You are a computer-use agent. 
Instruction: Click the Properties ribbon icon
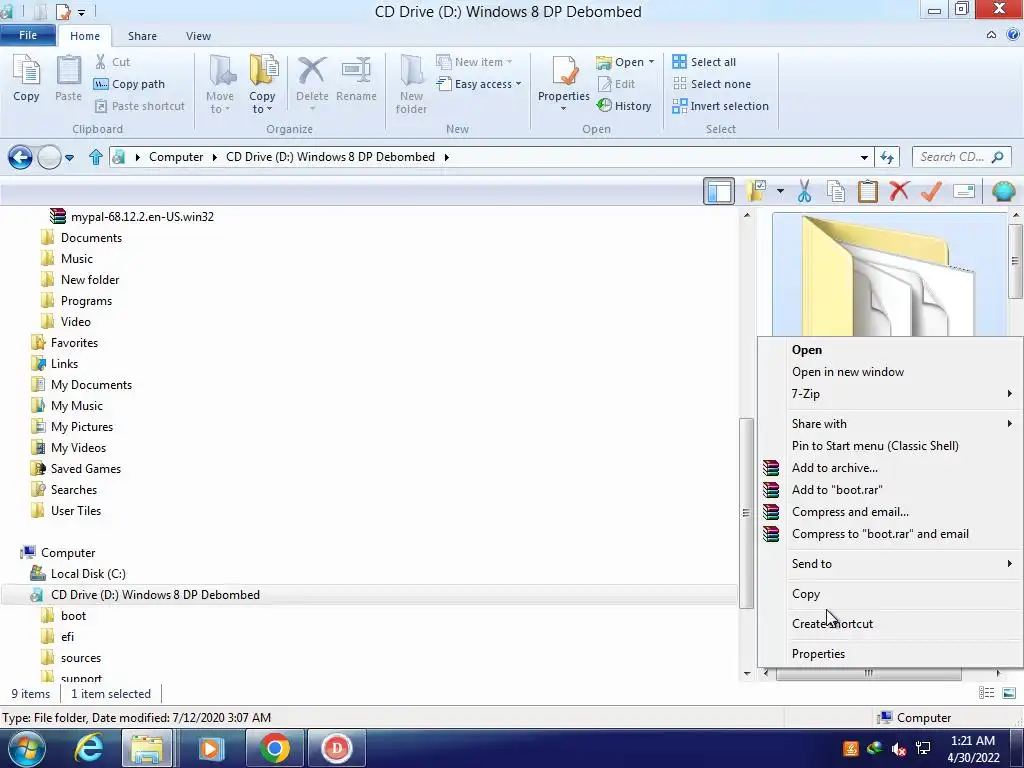pyautogui.click(x=564, y=78)
